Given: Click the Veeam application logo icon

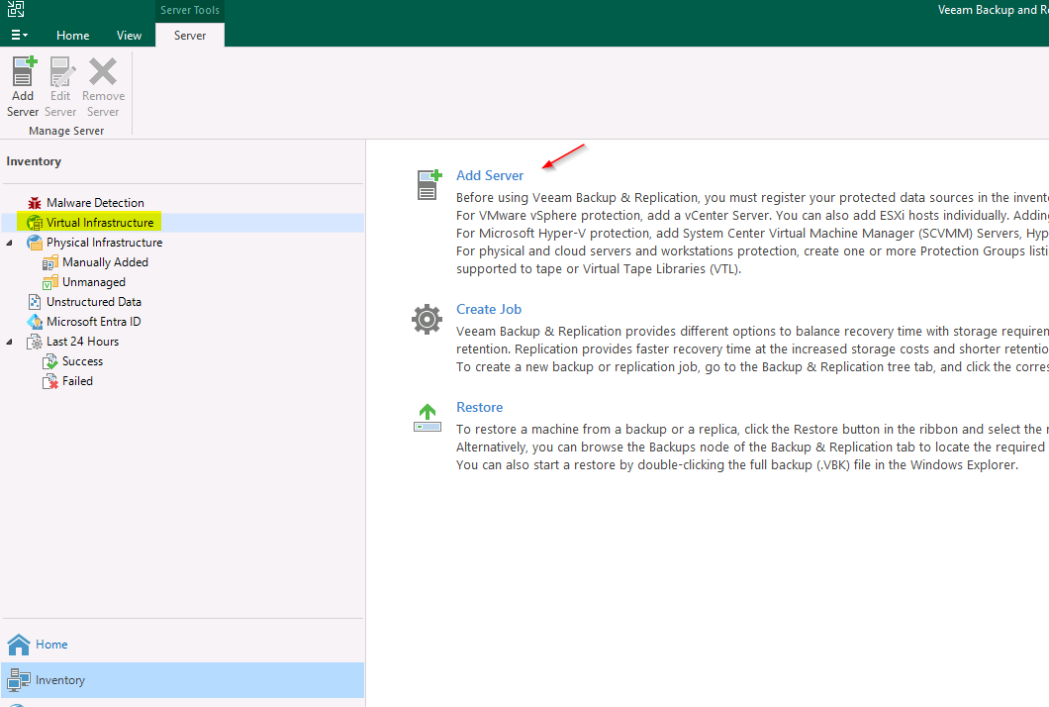Looking at the screenshot, I should pyautogui.click(x=15, y=9).
